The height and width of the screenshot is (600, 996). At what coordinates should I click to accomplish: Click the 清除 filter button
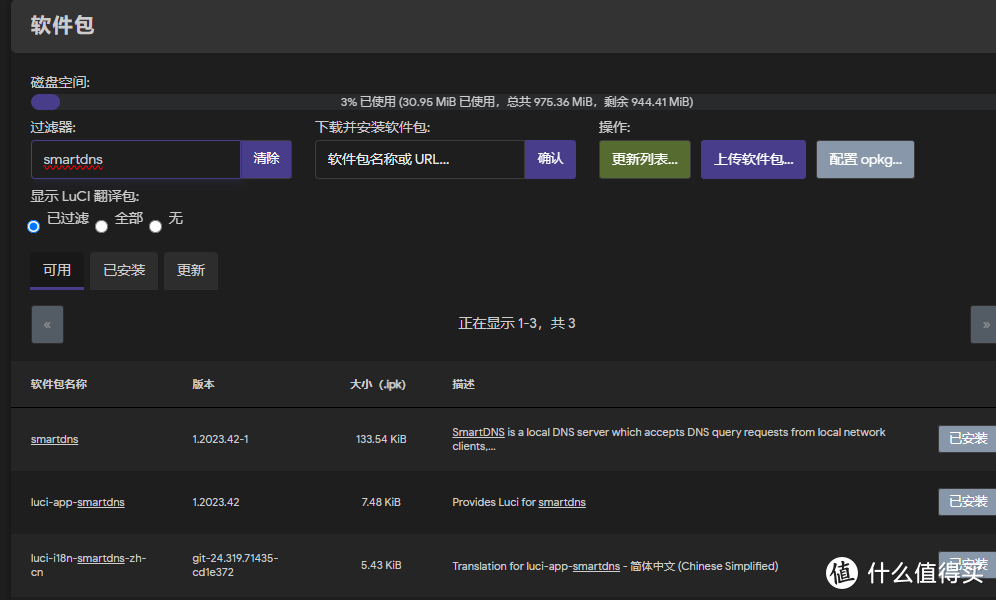tap(265, 159)
